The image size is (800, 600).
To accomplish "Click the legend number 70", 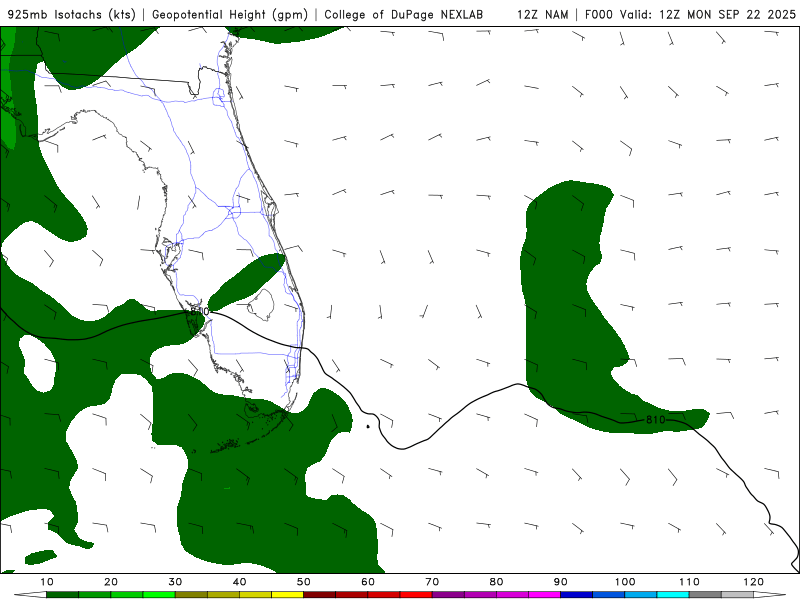I will tap(432, 582).
